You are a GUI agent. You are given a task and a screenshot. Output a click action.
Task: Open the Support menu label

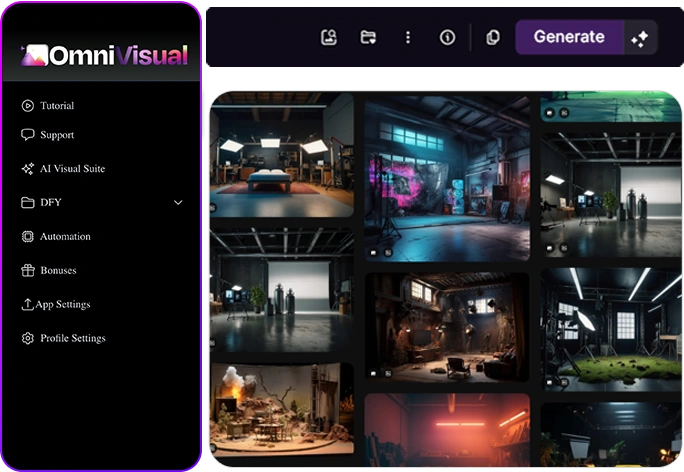point(57,135)
